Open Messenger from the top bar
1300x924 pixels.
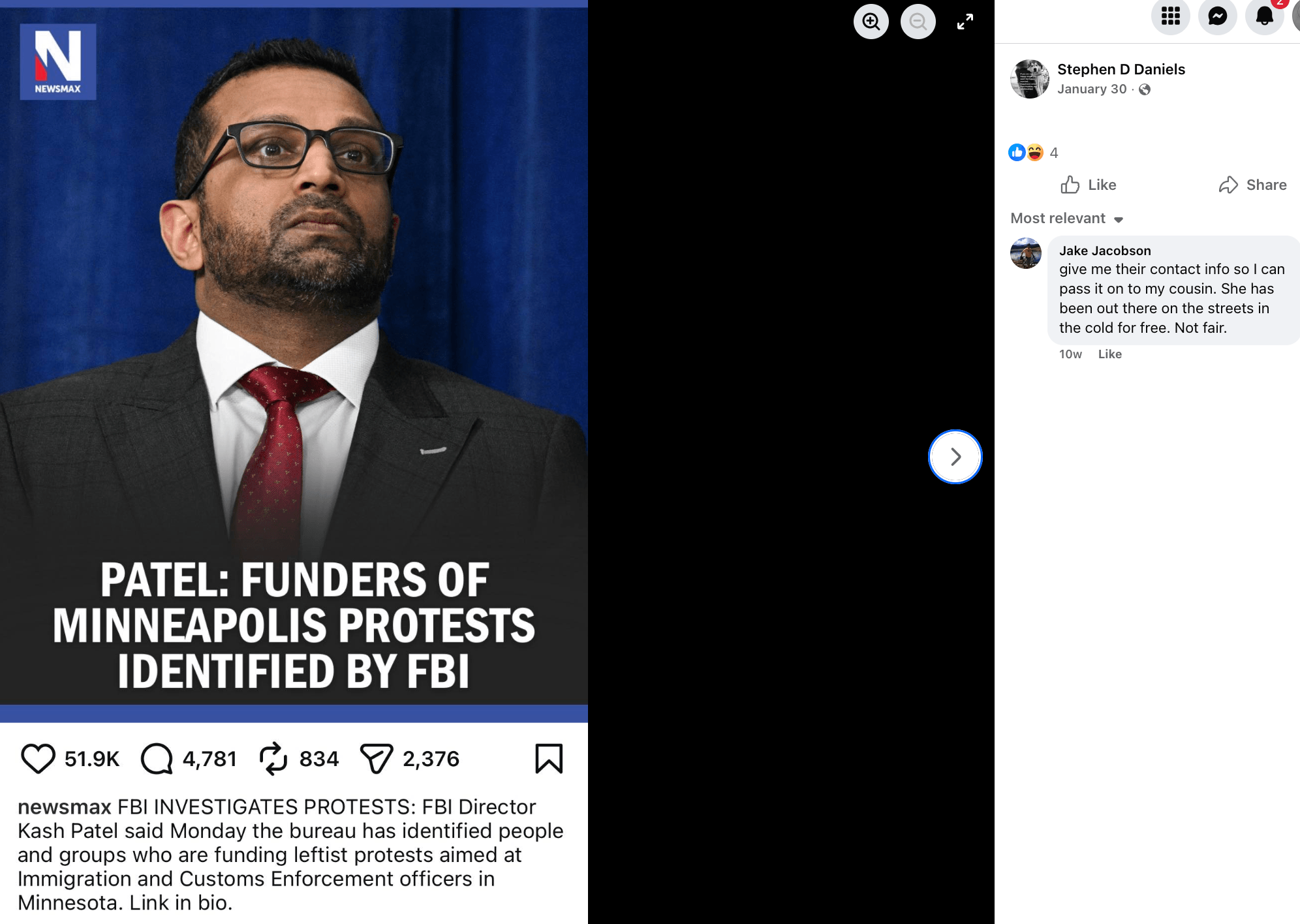click(1218, 16)
